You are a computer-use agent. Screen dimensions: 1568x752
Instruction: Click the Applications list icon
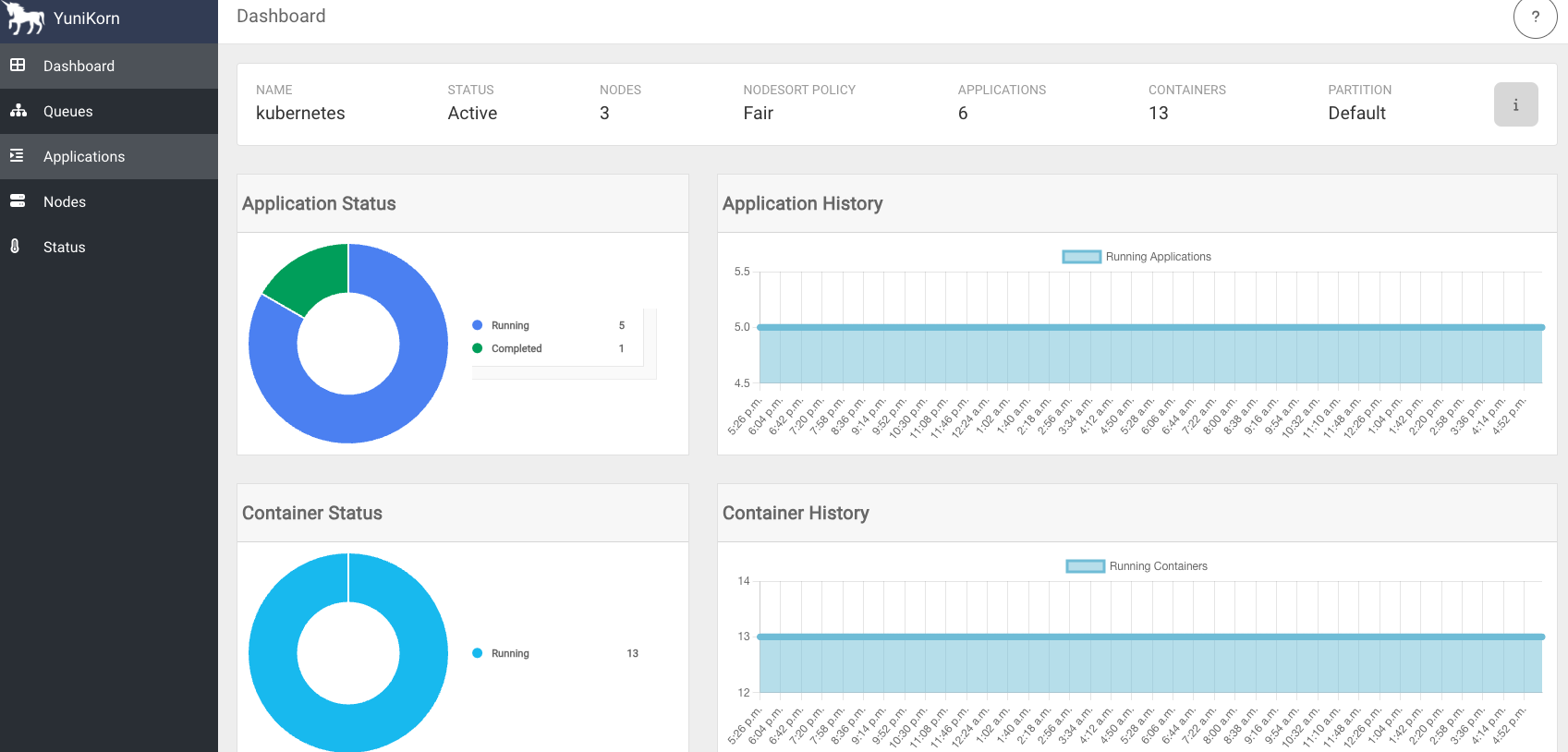coord(17,156)
